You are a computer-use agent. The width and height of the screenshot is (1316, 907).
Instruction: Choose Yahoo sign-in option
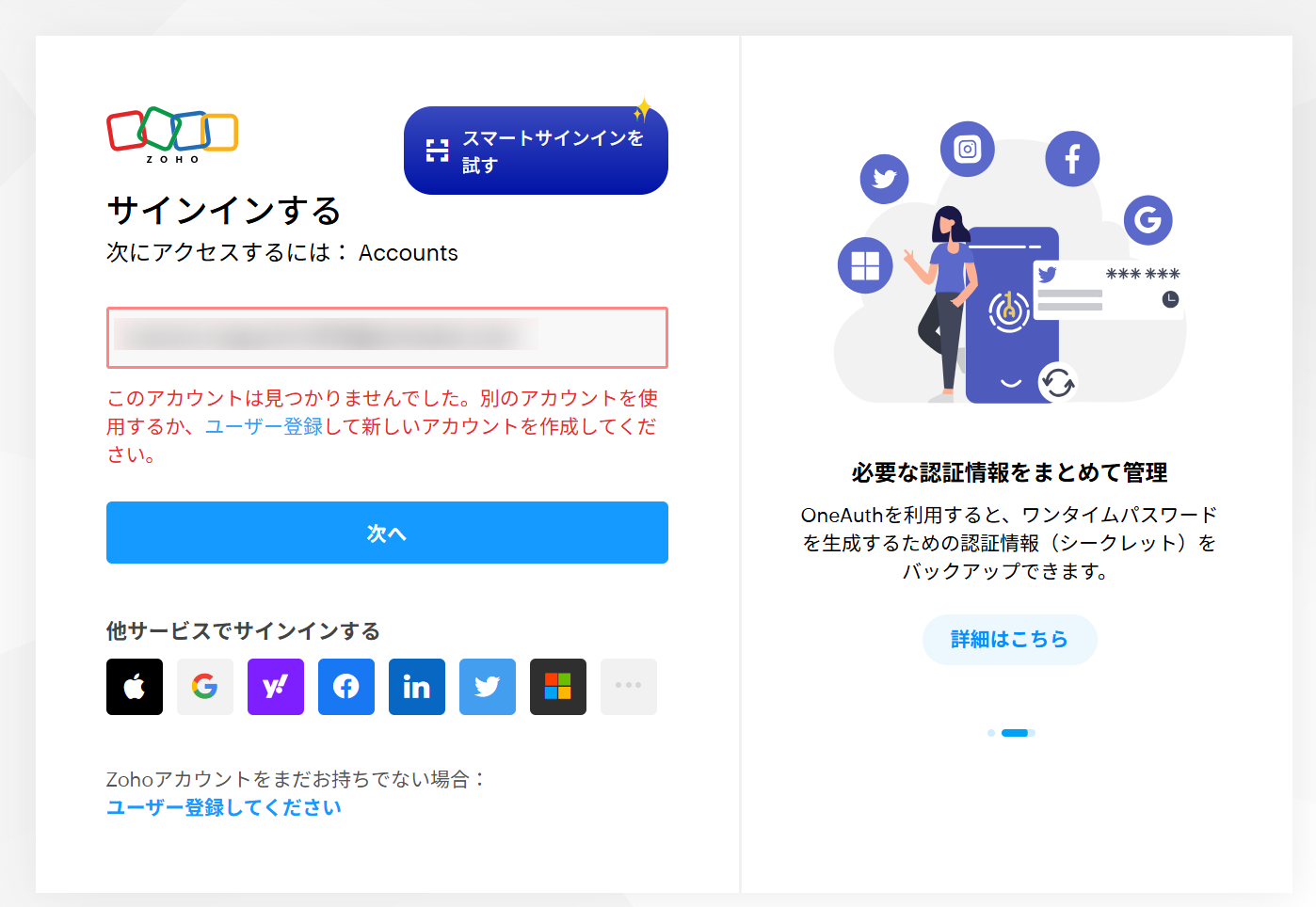(x=276, y=687)
